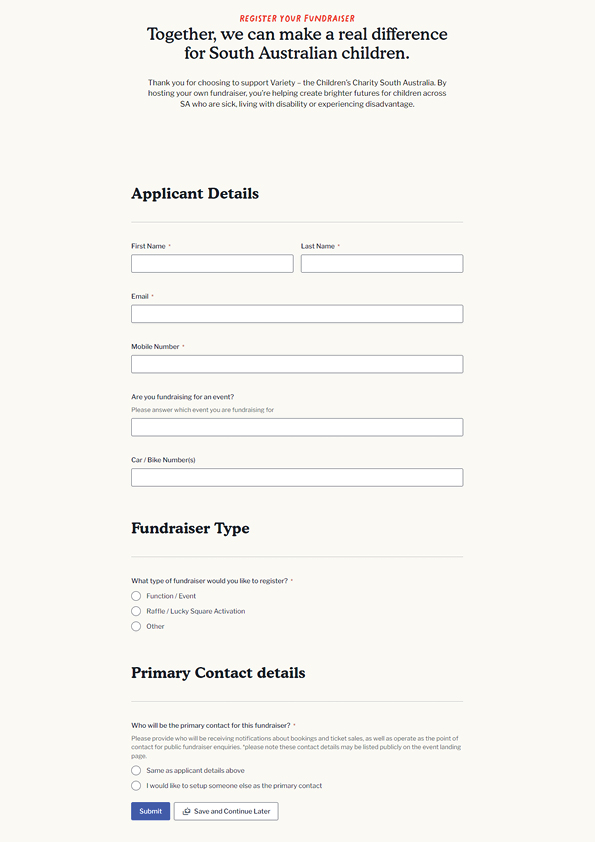Click the primary contact question label
The height and width of the screenshot is (842, 595).
211,725
